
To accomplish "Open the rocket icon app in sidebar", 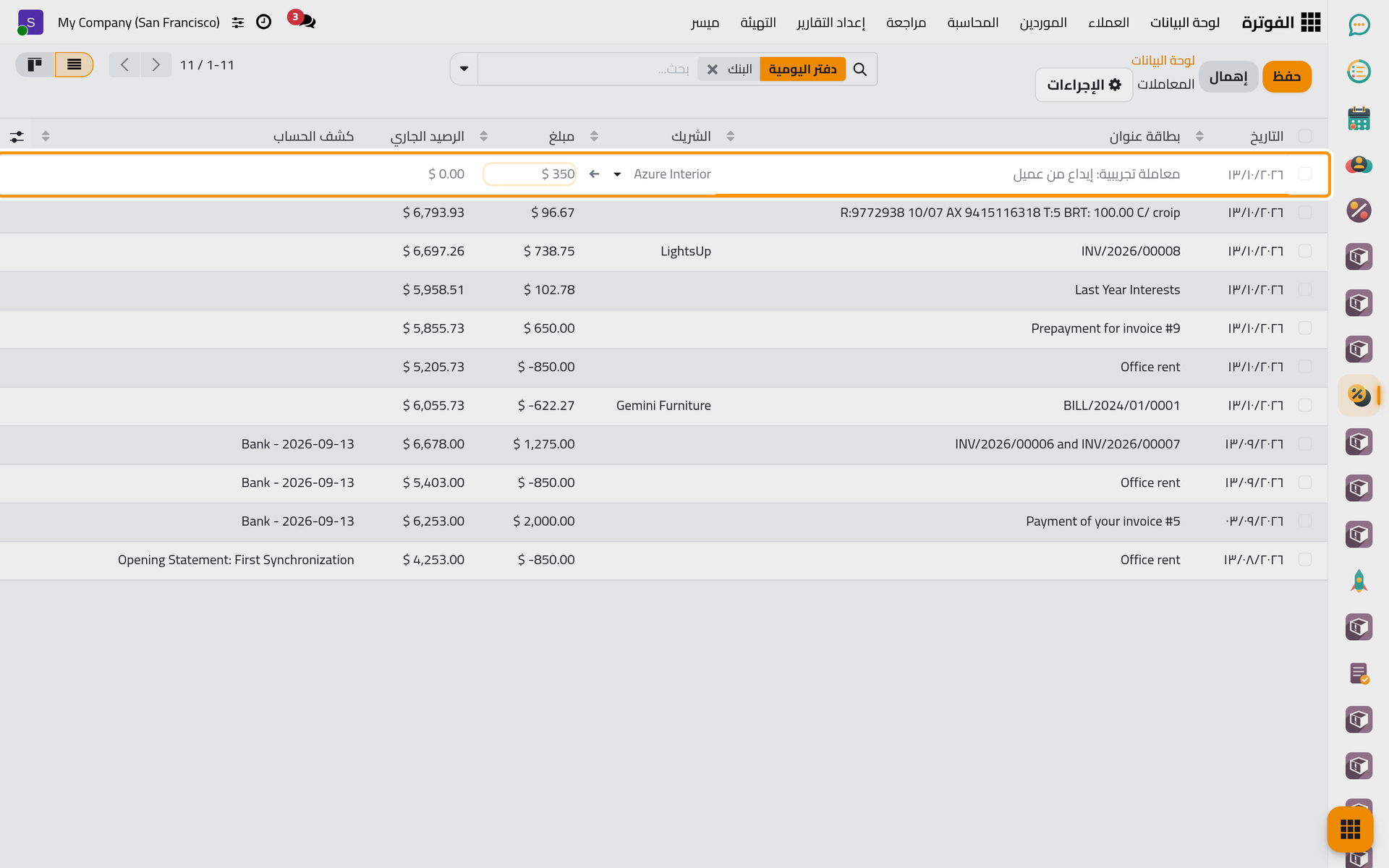I will click(x=1359, y=581).
